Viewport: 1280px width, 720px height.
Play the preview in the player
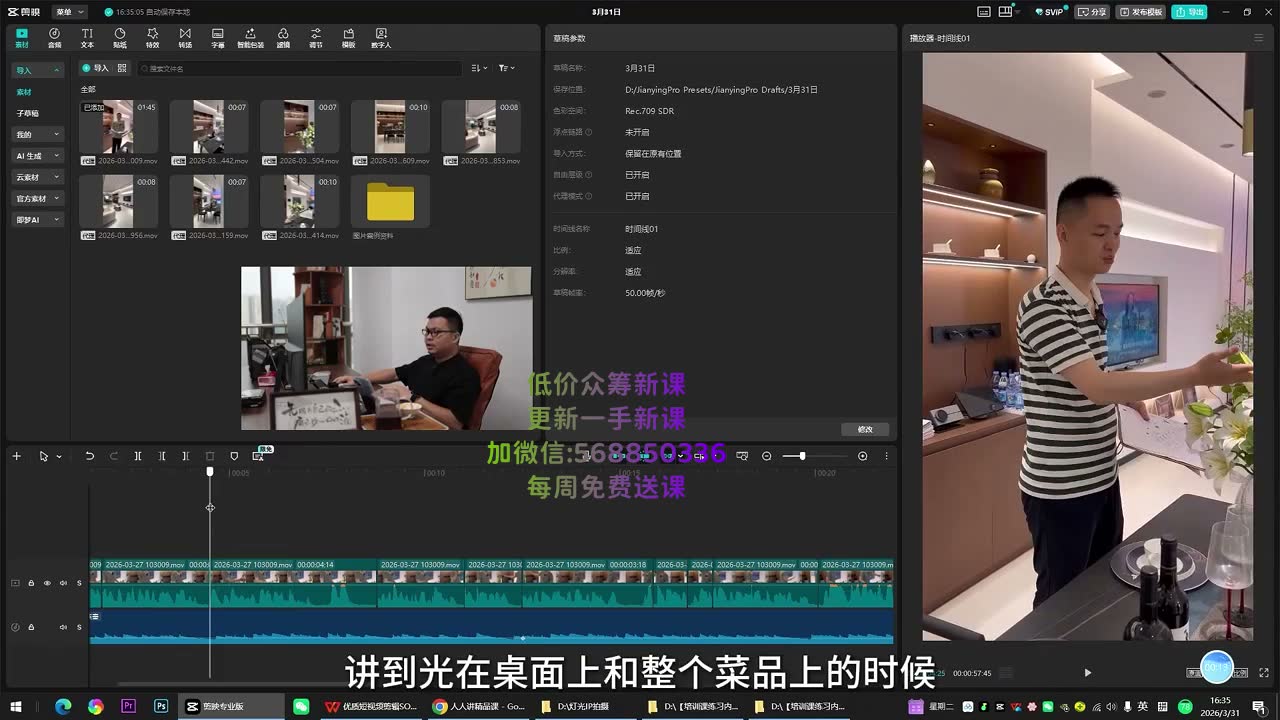click(1088, 673)
